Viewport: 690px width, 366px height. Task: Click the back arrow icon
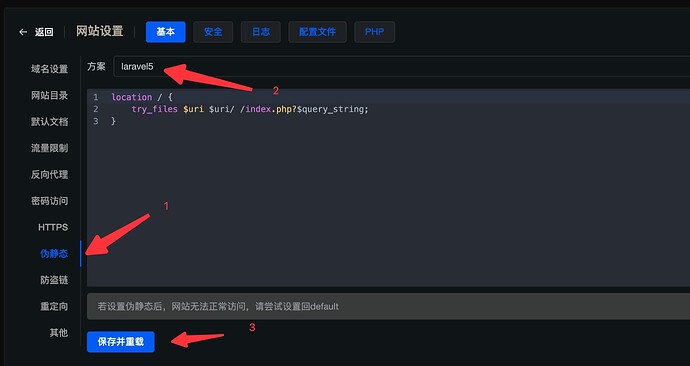pyautogui.click(x=23, y=32)
